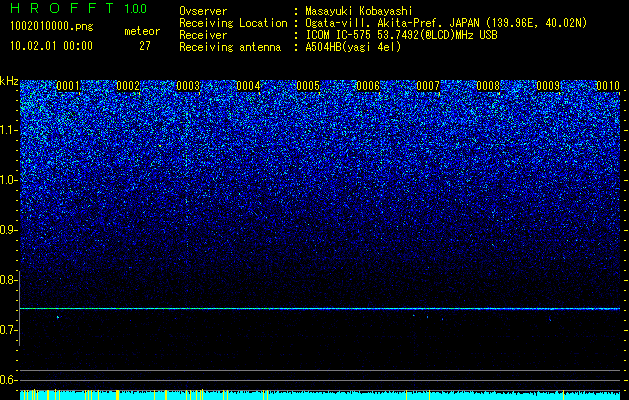Click the 0.9 frequency axis label
The image size is (629, 400).
[8, 230]
